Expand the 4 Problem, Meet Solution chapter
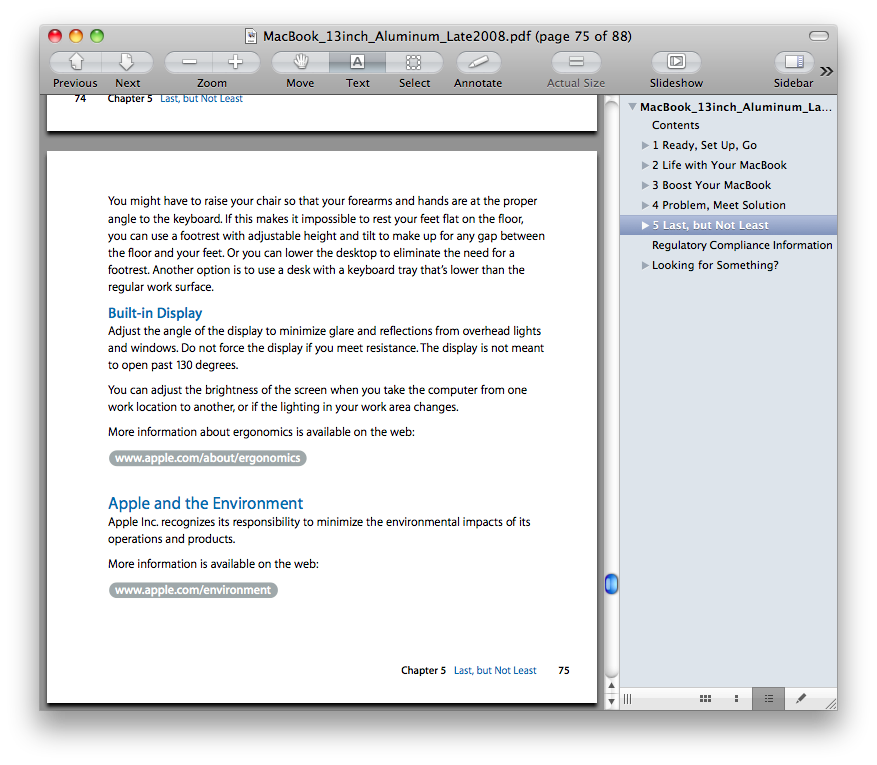Screen dimensions: 877x765 tap(645, 205)
